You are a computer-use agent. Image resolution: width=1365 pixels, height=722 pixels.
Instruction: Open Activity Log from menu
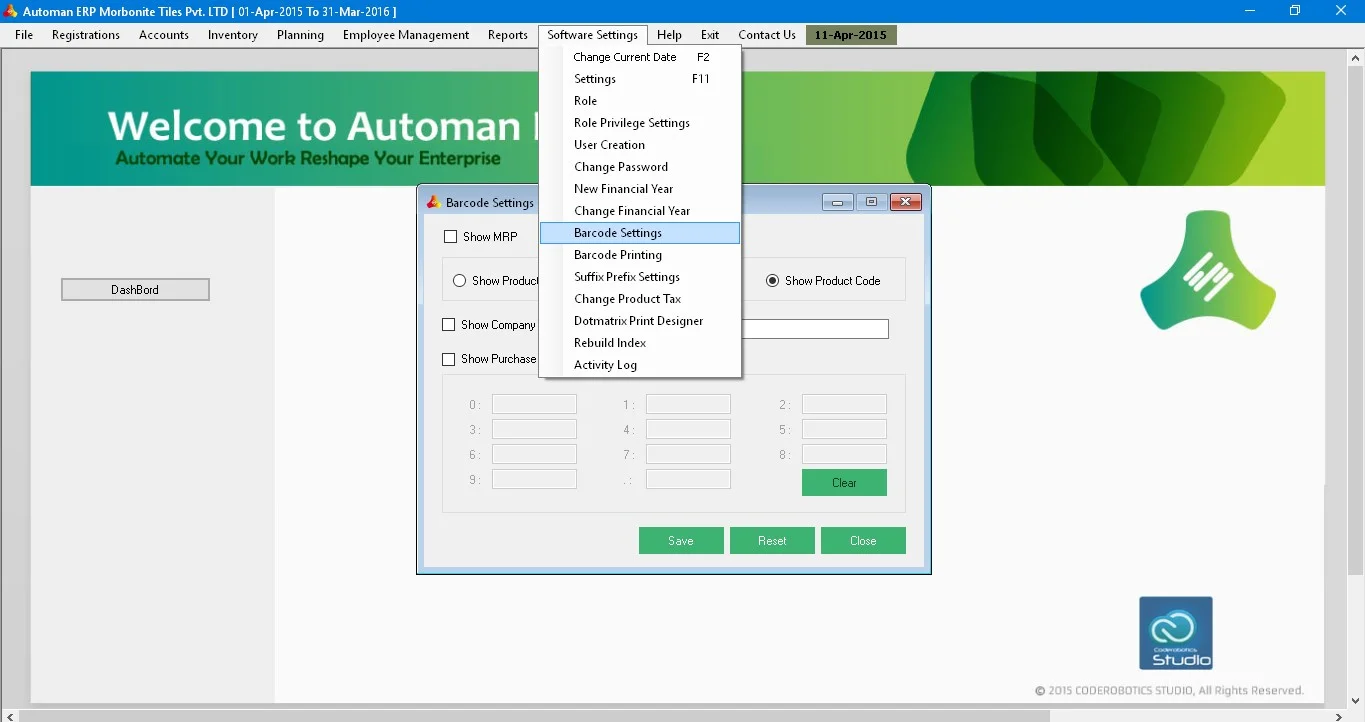click(x=640, y=365)
